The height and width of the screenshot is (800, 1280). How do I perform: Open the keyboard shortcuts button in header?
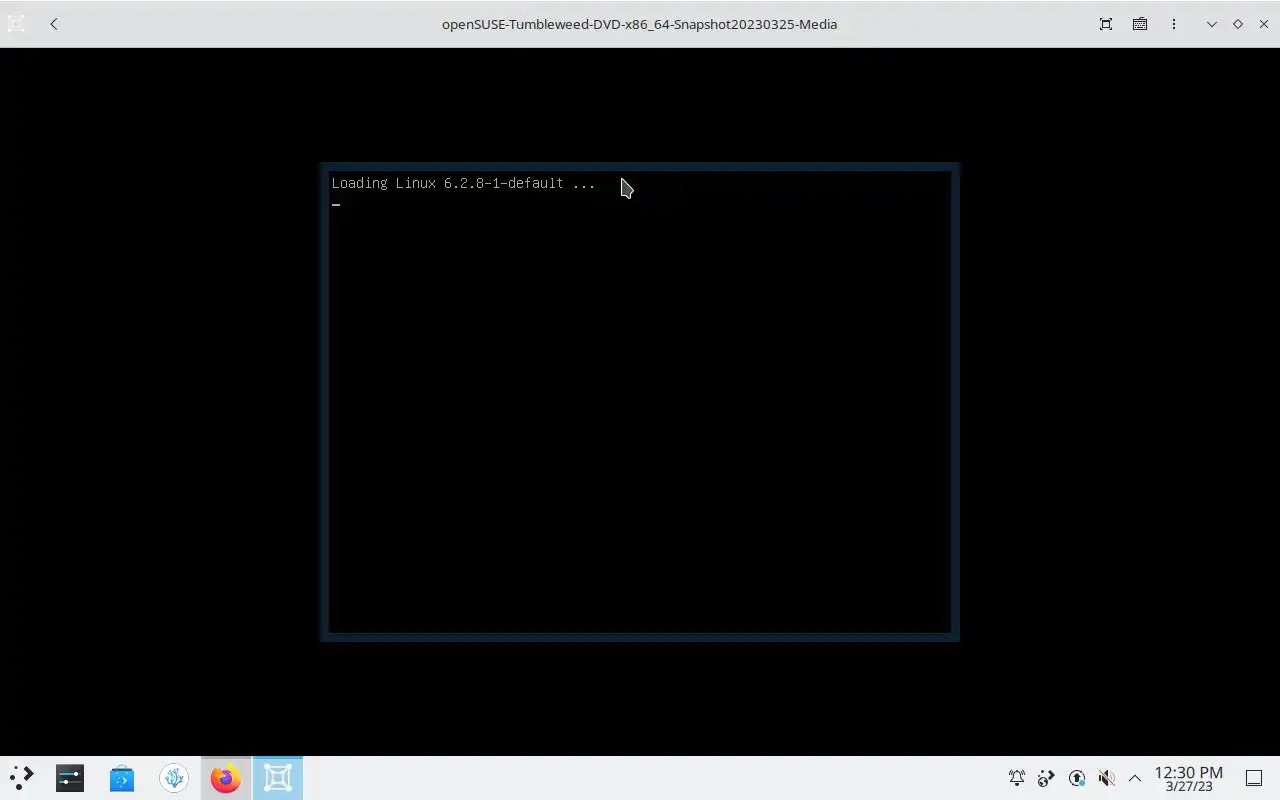tap(1140, 24)
